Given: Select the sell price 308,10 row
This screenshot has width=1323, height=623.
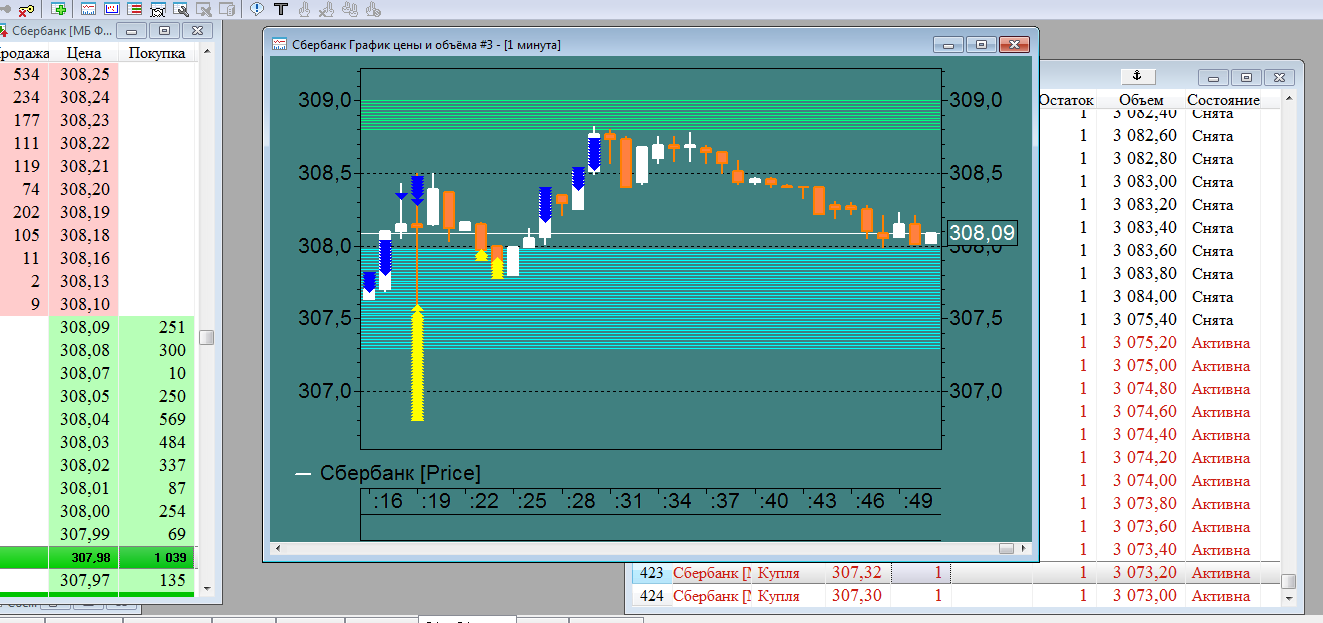Looking at the screenshot, I should [x=98, y=304].
